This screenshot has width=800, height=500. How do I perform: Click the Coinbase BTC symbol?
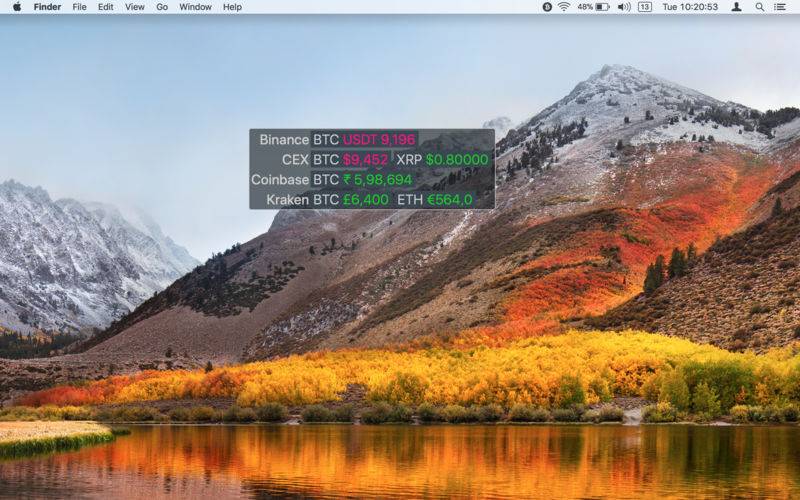click(326, 180)
